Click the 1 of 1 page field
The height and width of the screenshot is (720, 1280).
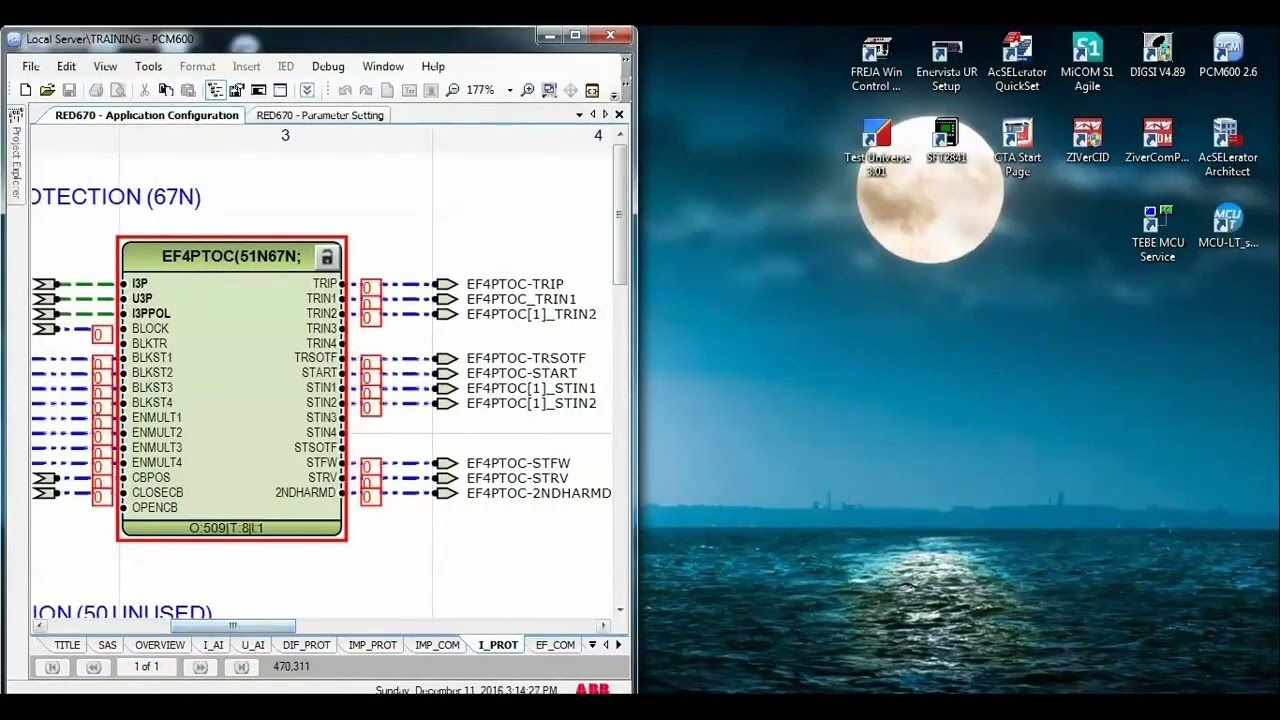coord(147,667)
